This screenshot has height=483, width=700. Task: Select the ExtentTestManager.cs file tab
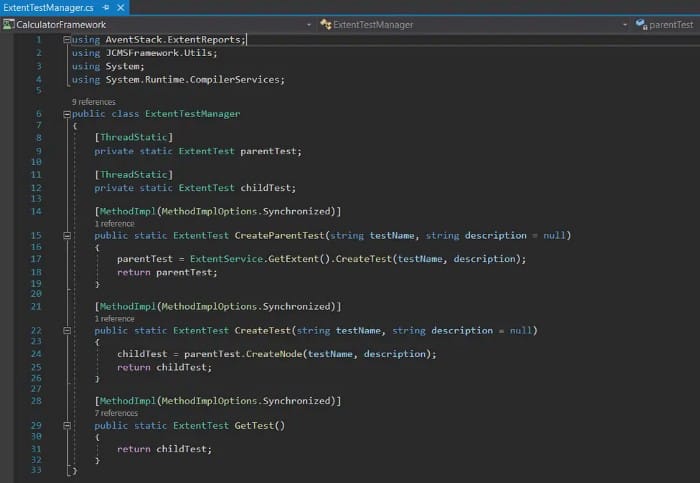click(48, 8)
